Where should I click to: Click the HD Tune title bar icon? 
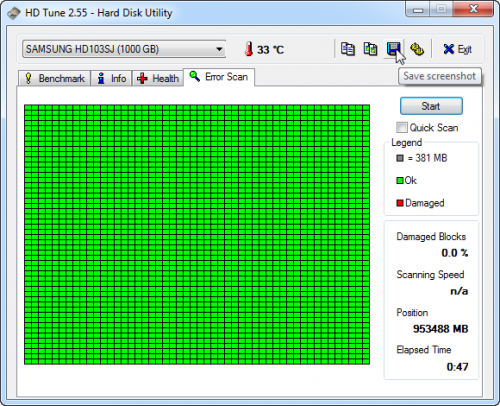[14, 13]
